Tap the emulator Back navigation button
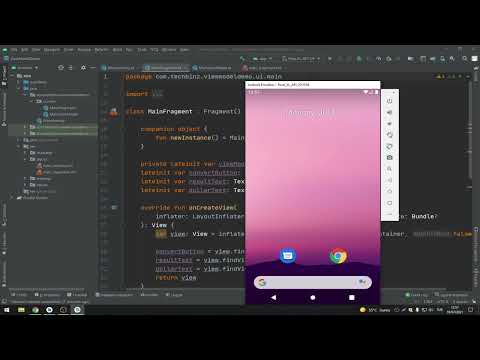This screenshot has height=360, width=480. click(x=274, y=297)
